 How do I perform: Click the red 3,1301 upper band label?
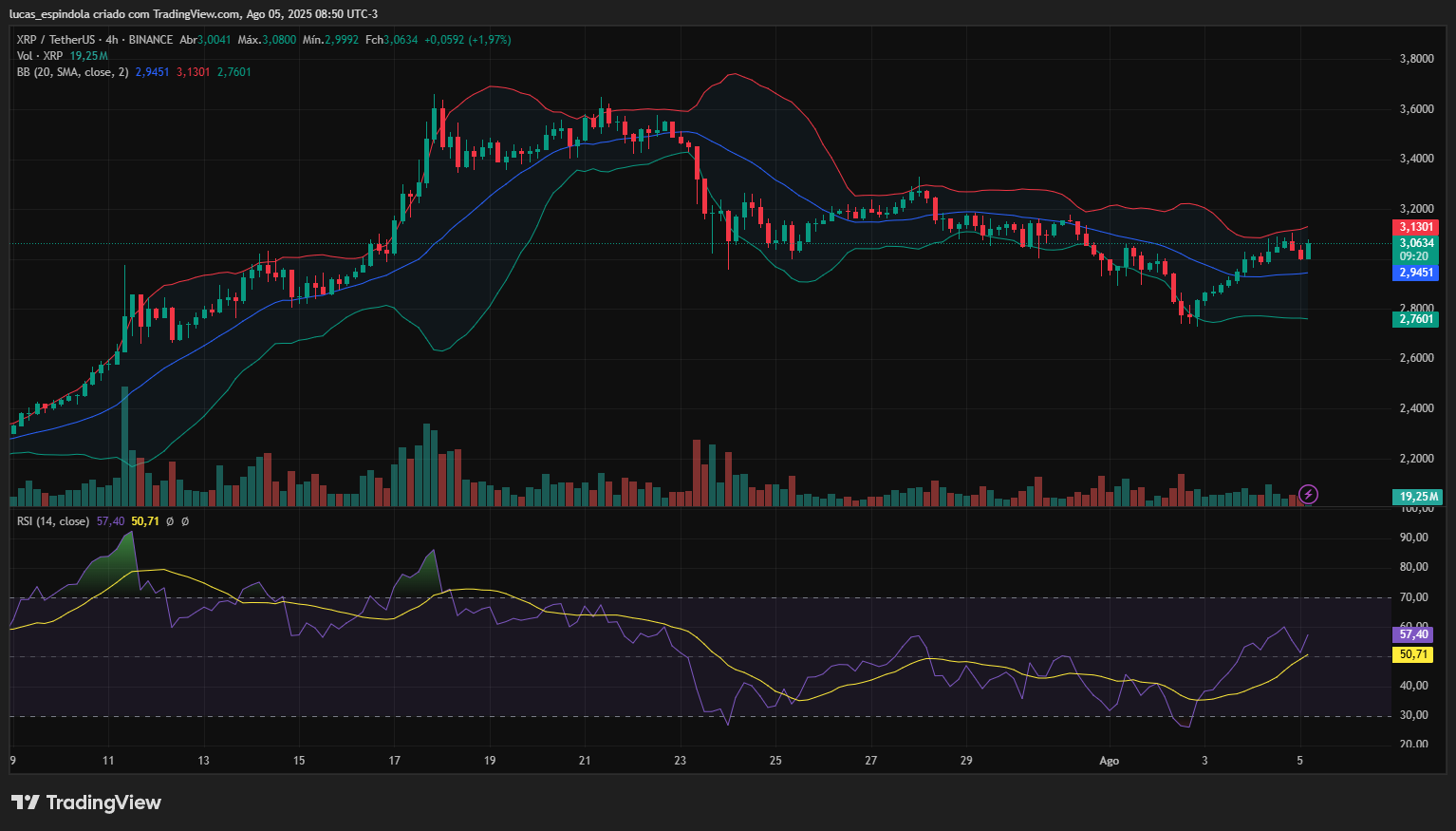(1415, 227)
